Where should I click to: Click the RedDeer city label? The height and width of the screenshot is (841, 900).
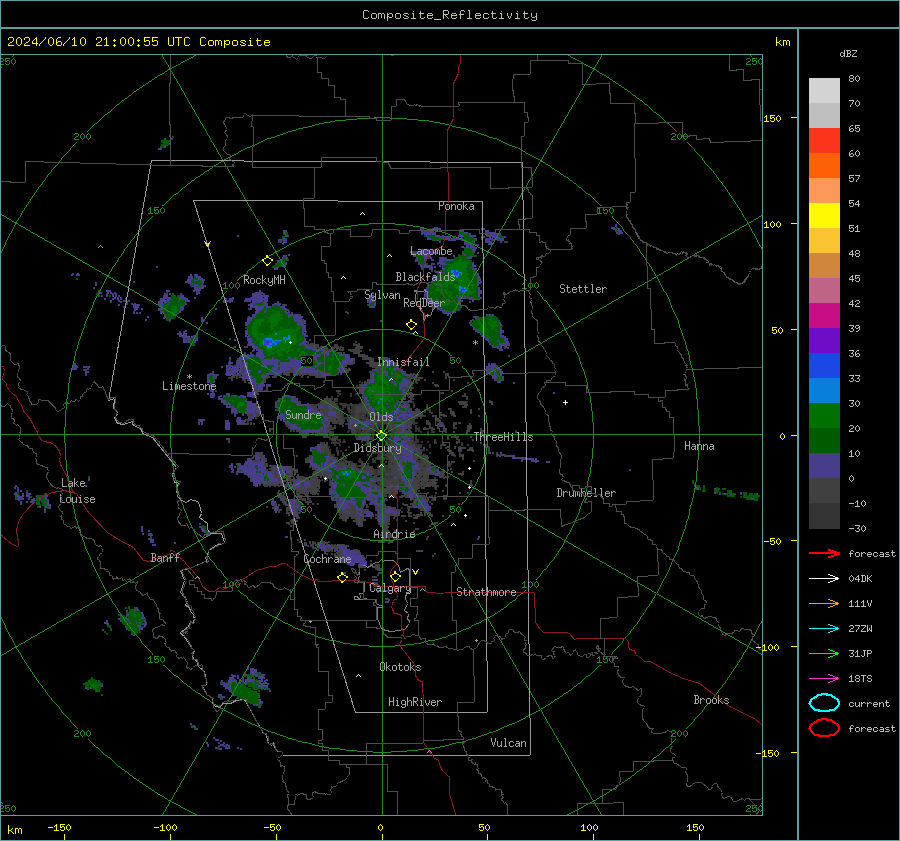(424, 303)
